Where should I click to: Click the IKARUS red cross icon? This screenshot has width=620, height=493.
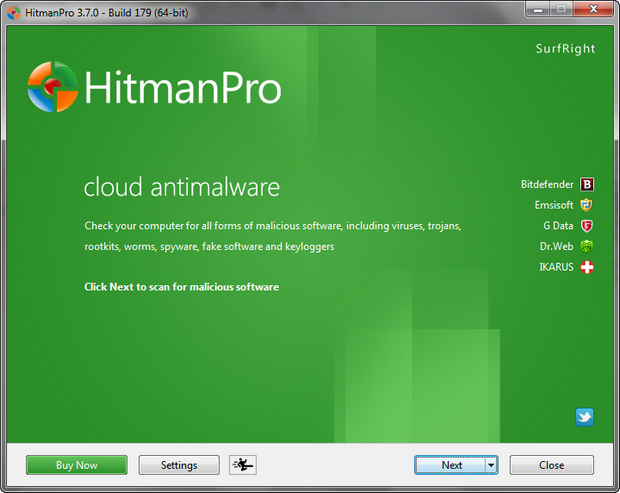[587, 267]
